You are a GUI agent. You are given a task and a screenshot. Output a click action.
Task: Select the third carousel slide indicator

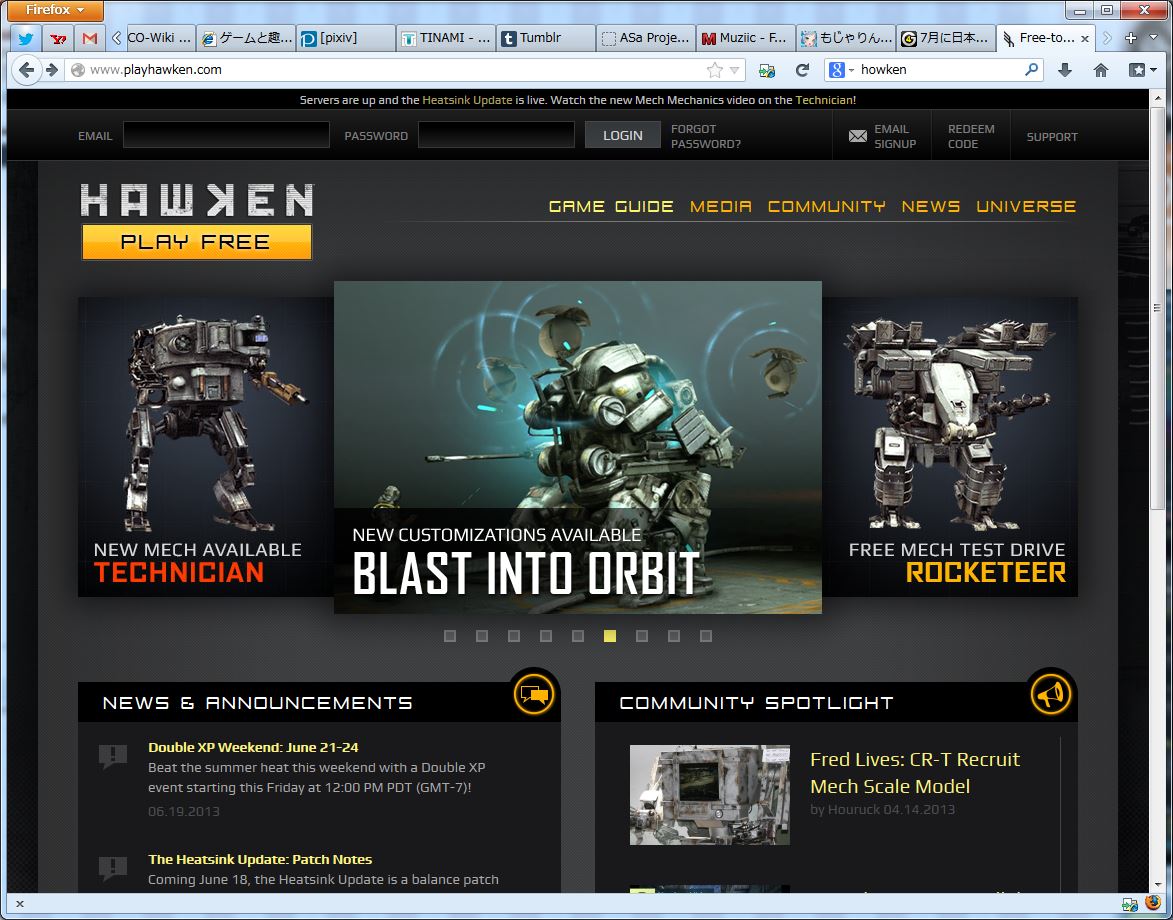pyautogui.click(x=514, y=636)
